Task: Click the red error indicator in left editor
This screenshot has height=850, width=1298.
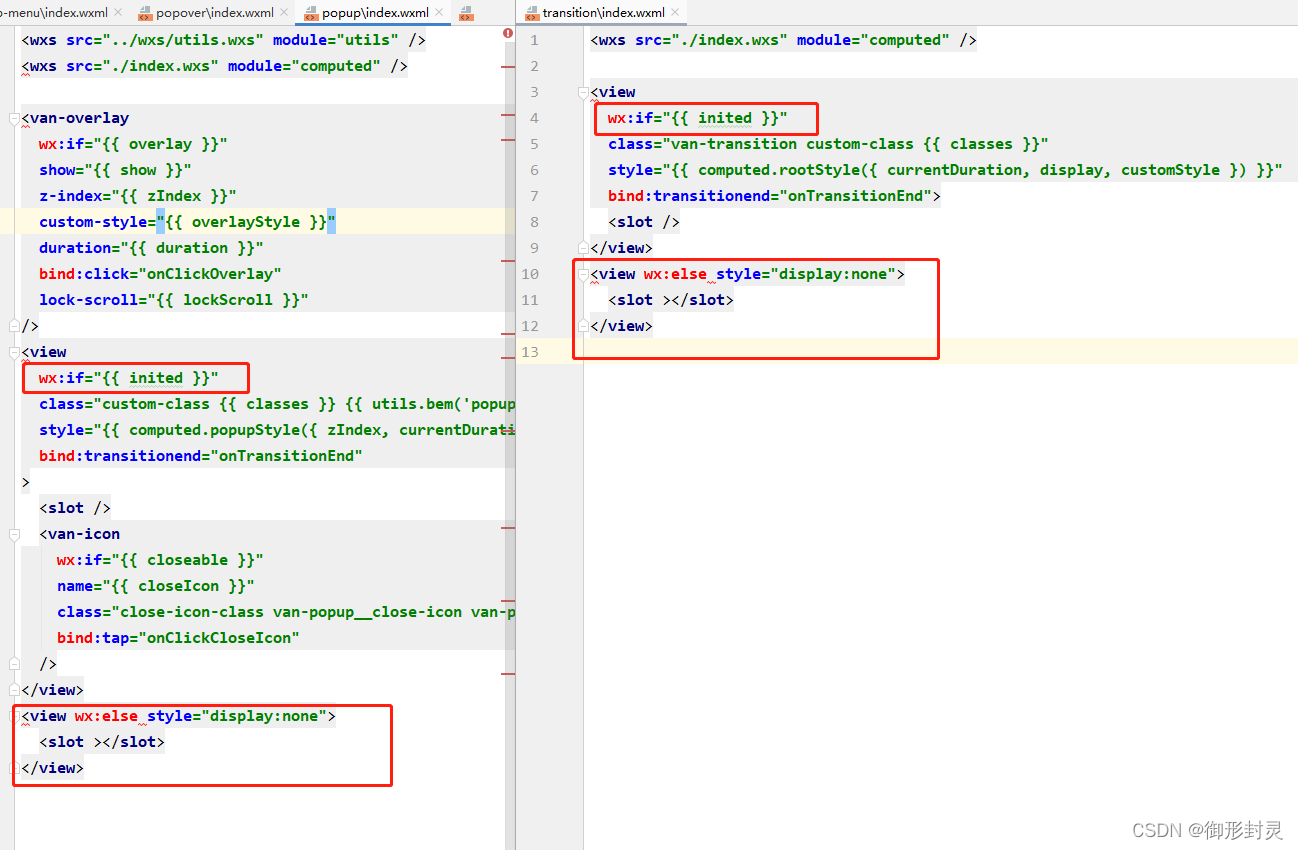Action: pos(508,33)
